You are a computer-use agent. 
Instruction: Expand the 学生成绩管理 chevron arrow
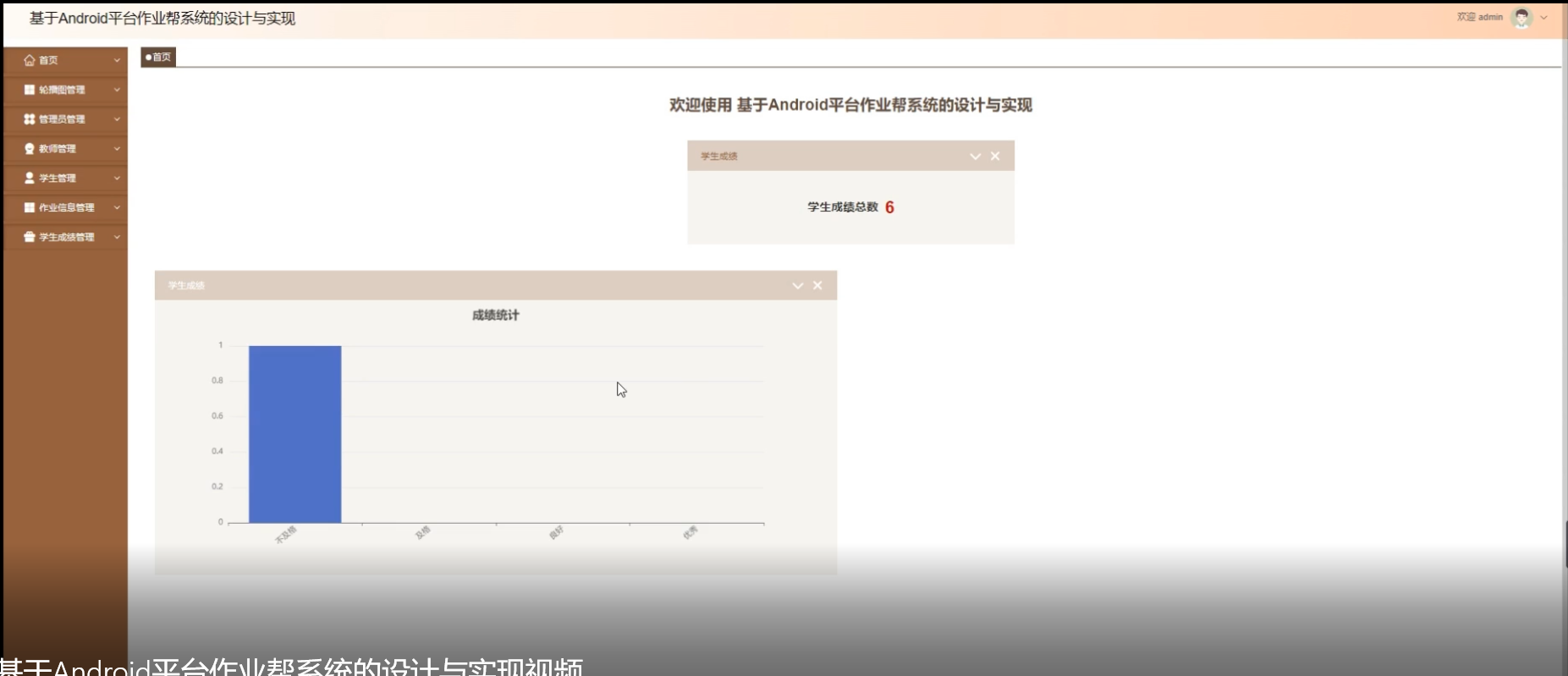pyautogui.click(x=117, y=237)
